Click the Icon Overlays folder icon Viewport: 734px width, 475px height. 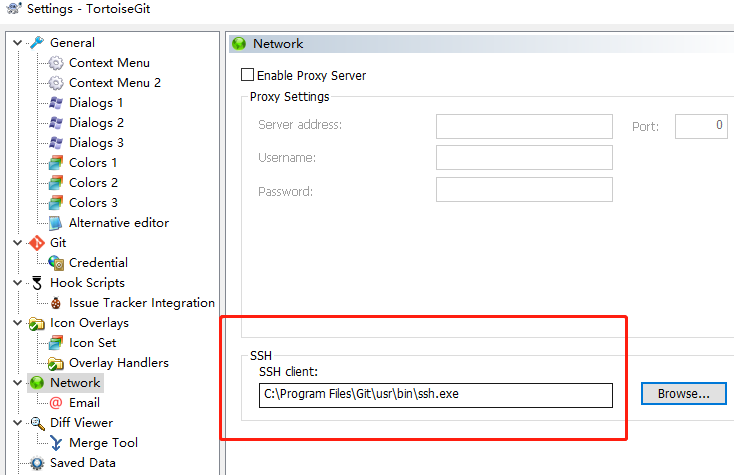point(37,323)
